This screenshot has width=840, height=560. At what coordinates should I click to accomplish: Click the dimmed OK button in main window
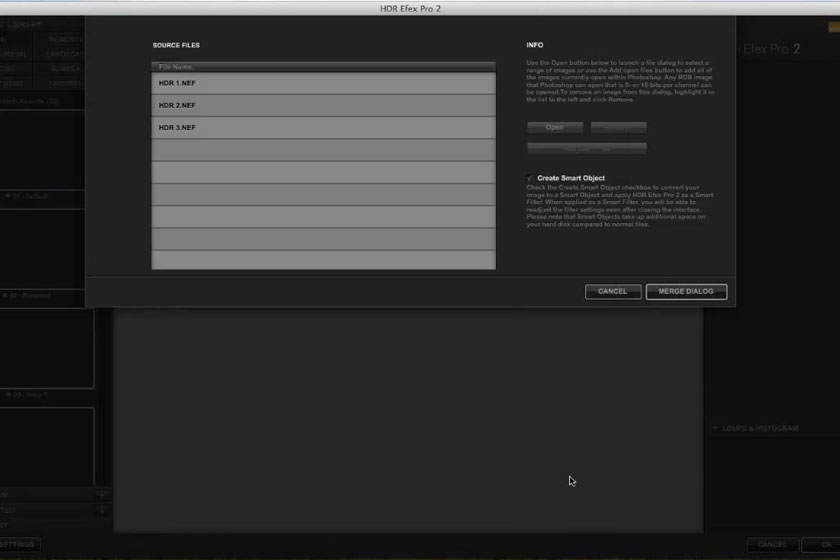click(823, 544)
